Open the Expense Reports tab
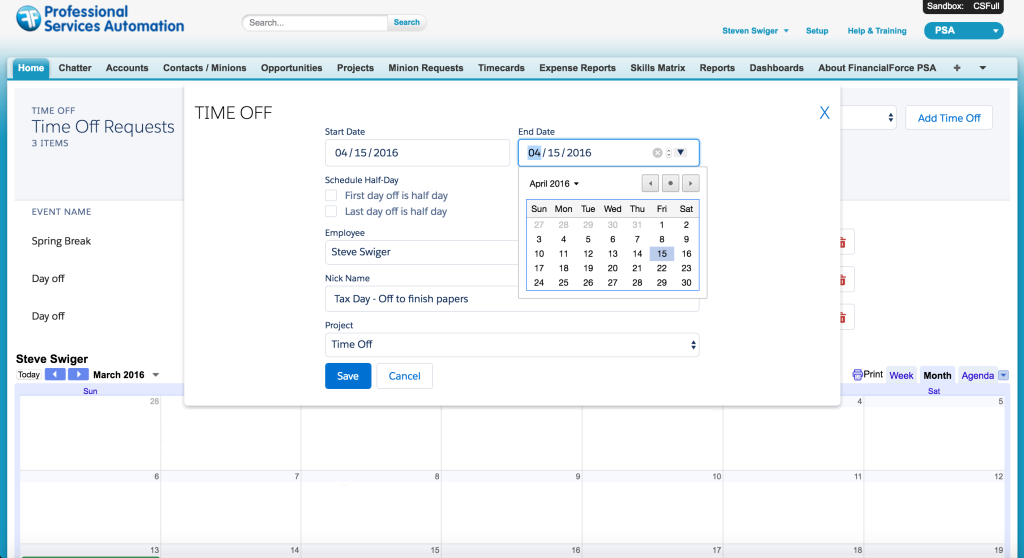The image size is (1024, 558). point(577,68)
